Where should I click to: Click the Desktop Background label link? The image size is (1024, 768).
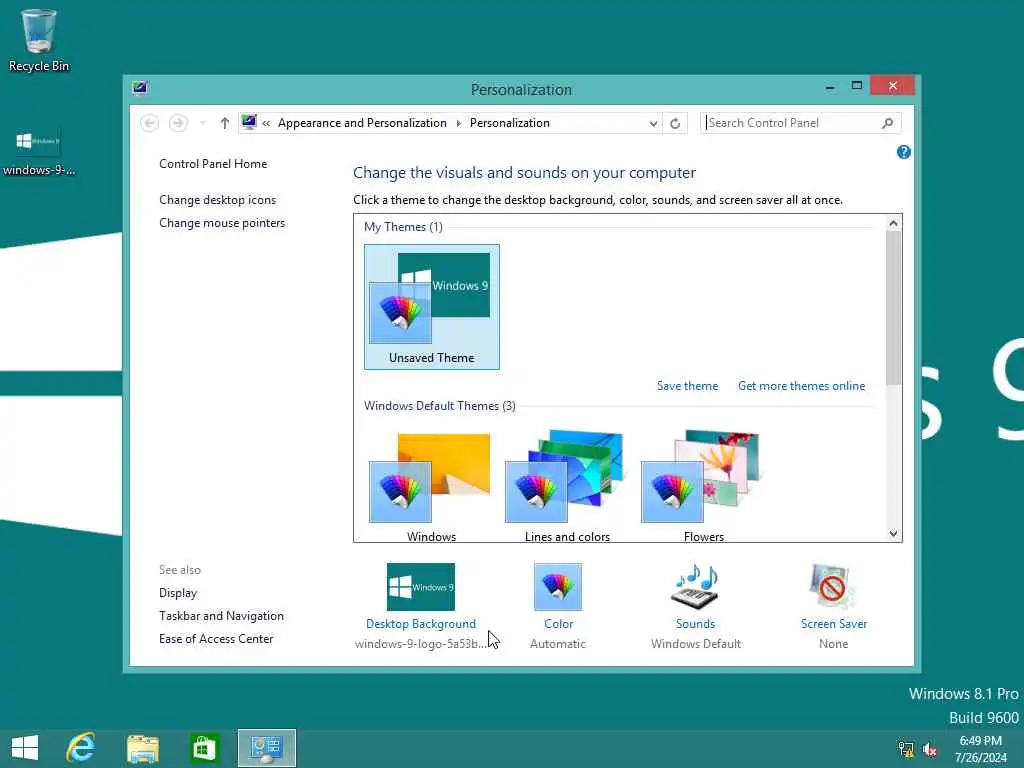[421, 624]
